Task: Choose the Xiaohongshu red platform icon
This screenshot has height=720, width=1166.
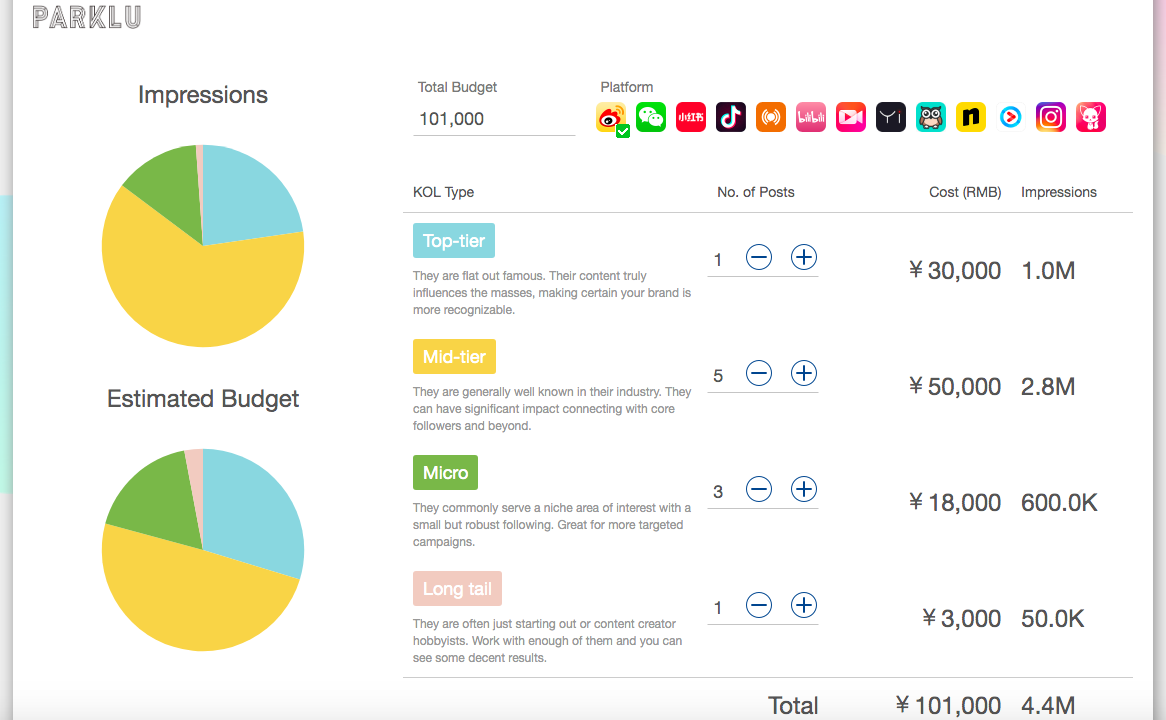Action: click(x=691, y=117)
